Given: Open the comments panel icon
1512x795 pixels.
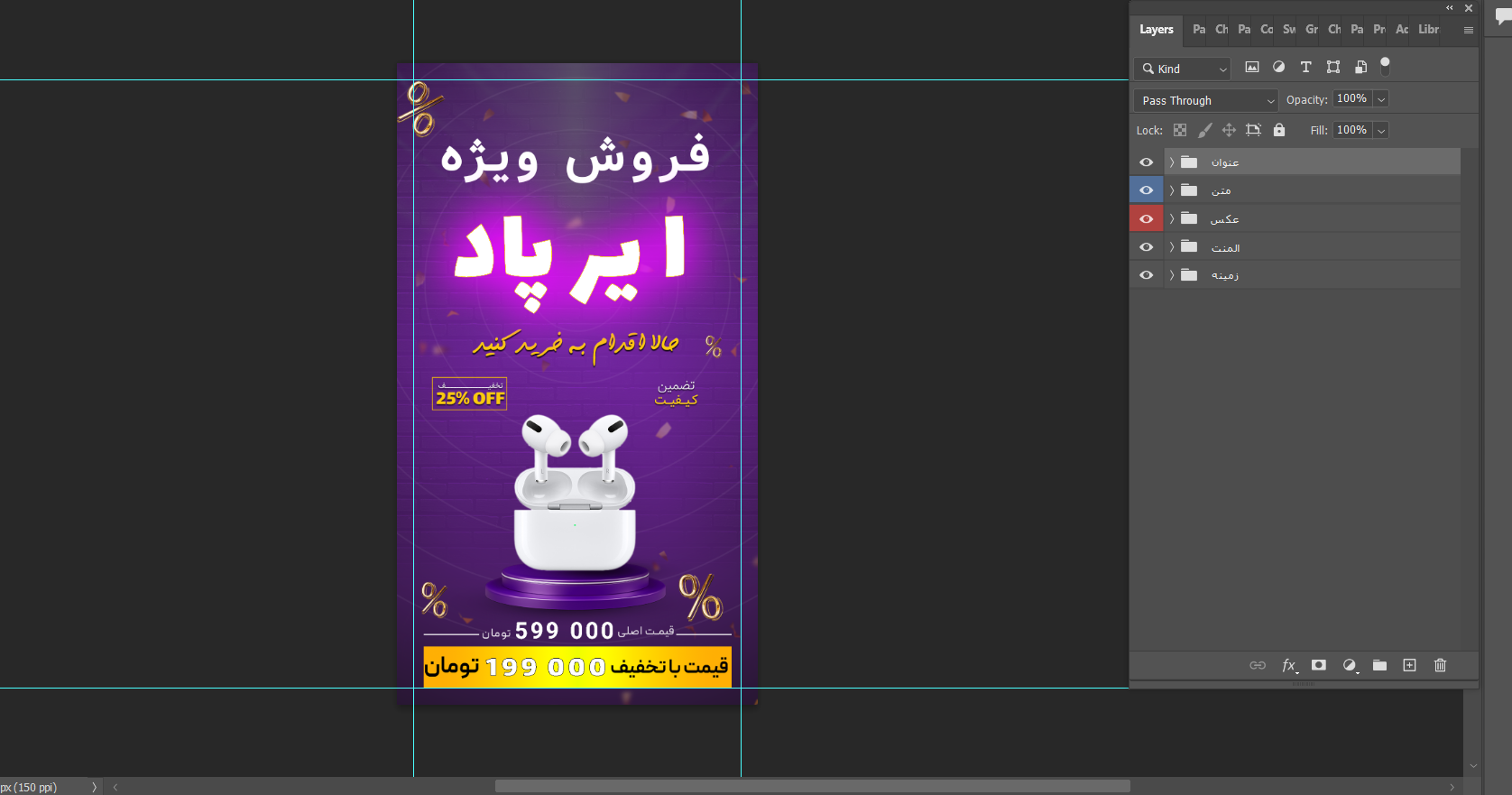Looking at the screenshot, I should [x=1503, y=17].
